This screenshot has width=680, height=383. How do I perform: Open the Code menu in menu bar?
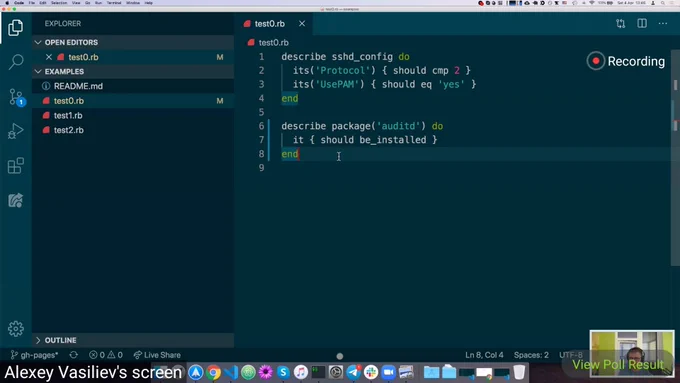click(19, 3)
